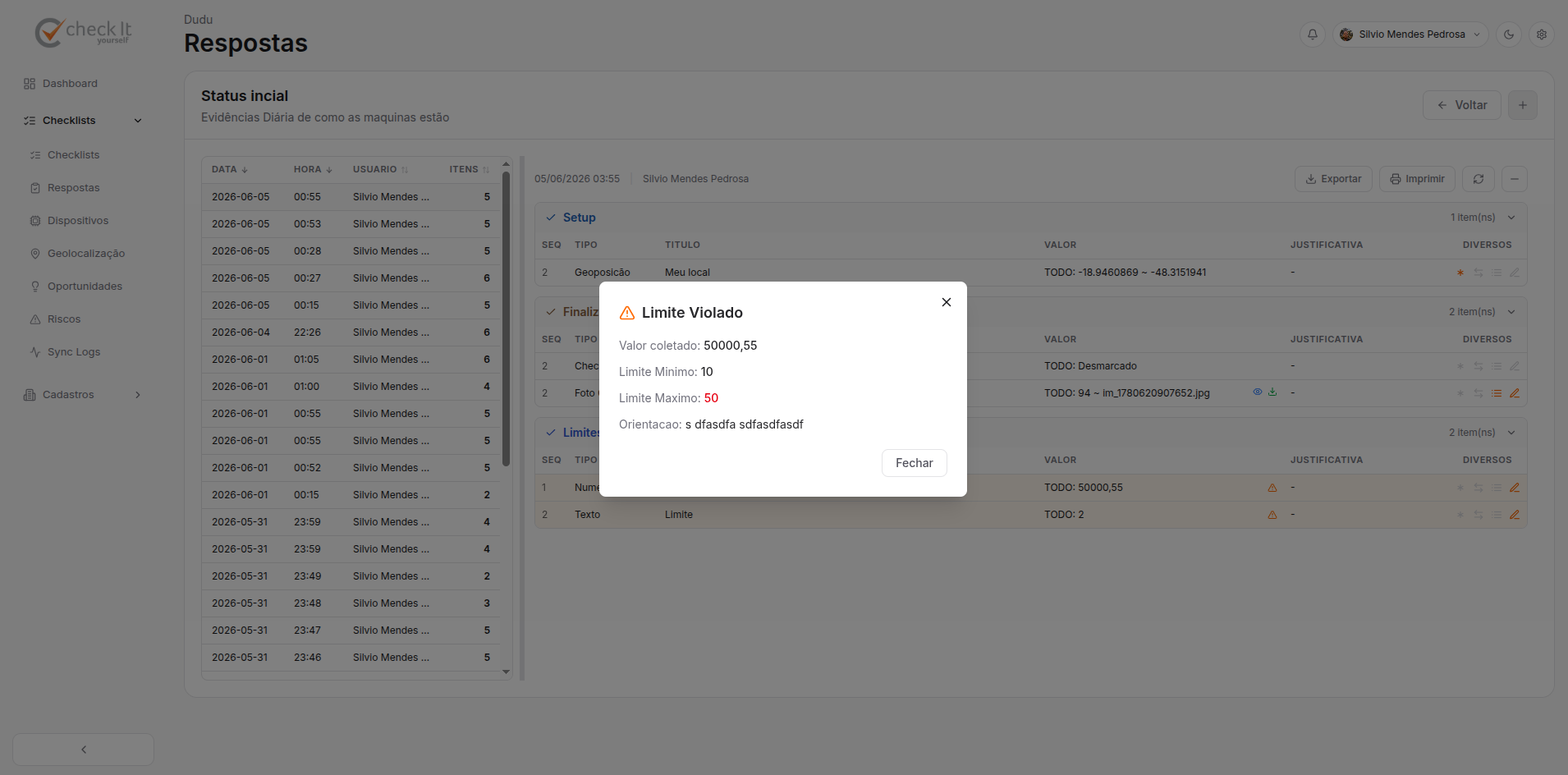
Task: Click edit pencil on 50000,55 row
Action: point(1515,488)
